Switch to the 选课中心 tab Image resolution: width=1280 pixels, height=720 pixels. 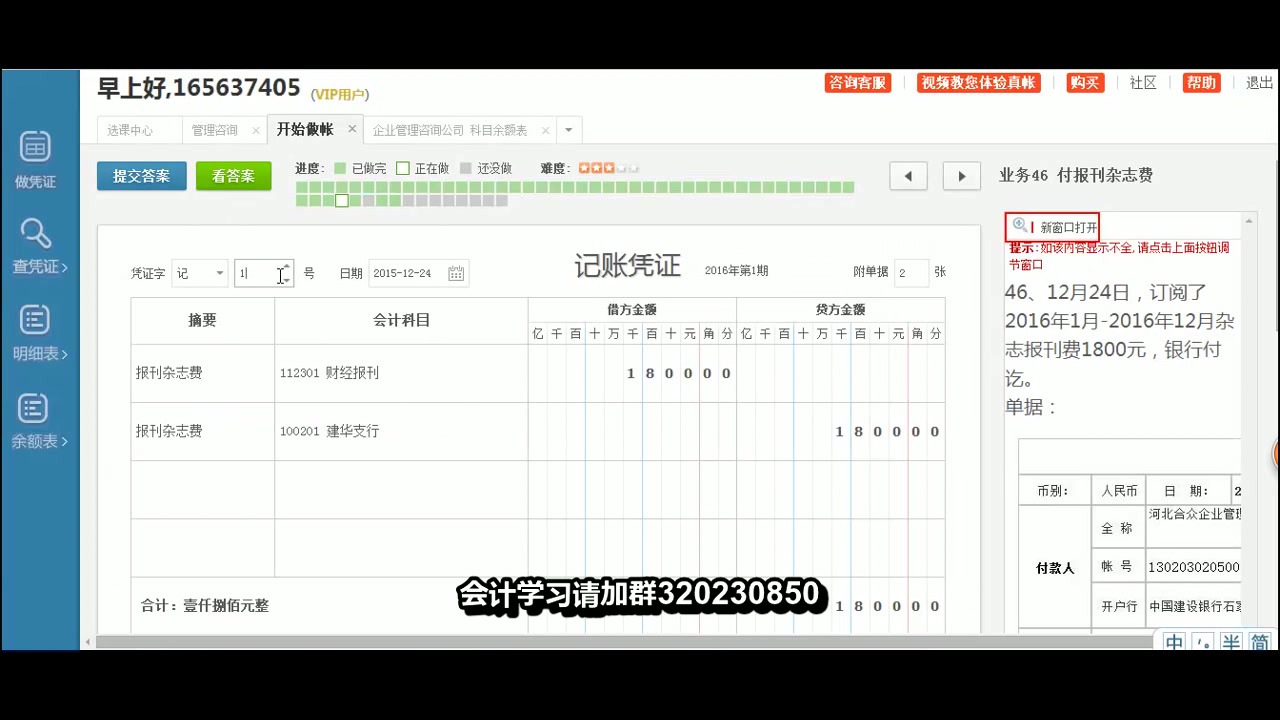point(130,130)
